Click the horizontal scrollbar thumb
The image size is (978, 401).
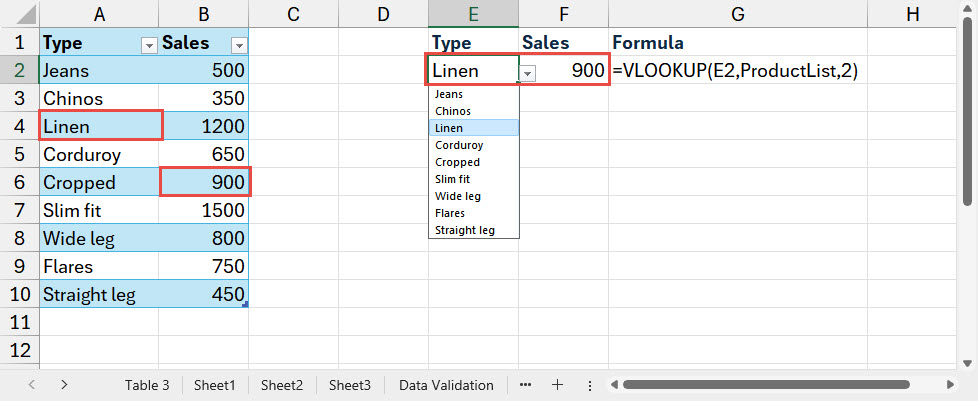pos(780,385)
